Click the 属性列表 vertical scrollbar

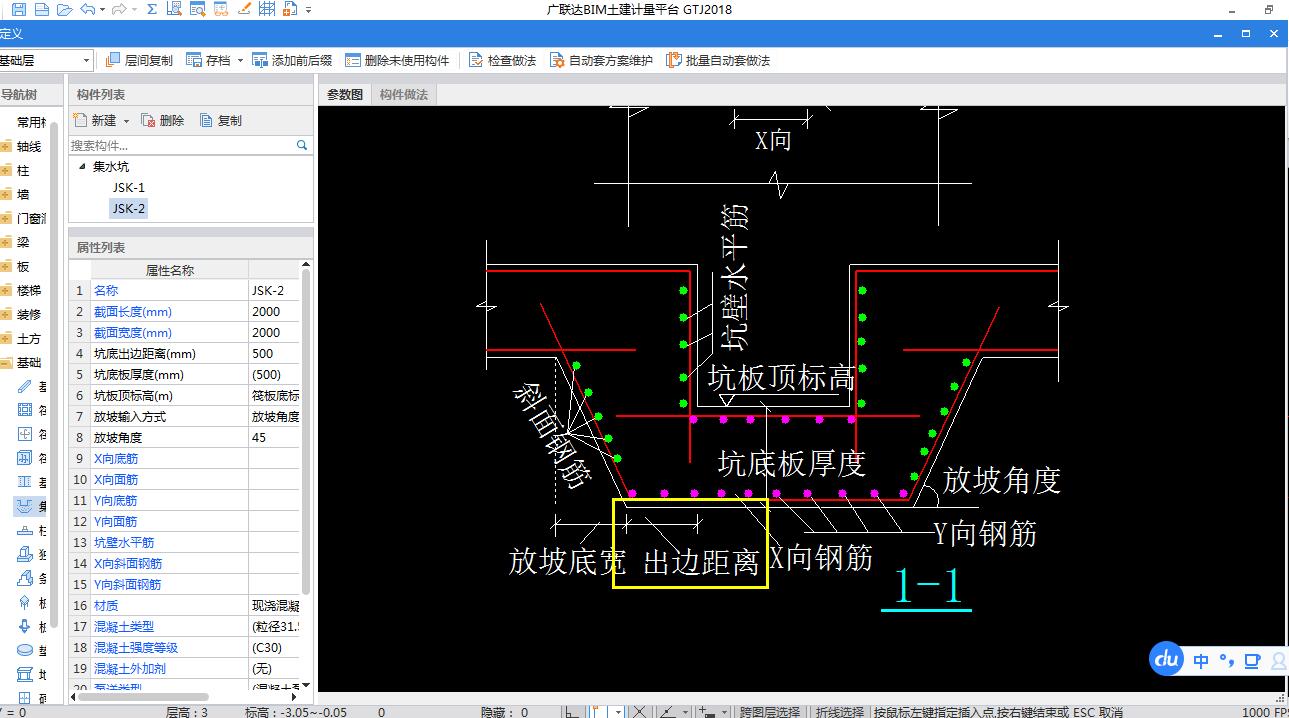(x=305, y=430)
